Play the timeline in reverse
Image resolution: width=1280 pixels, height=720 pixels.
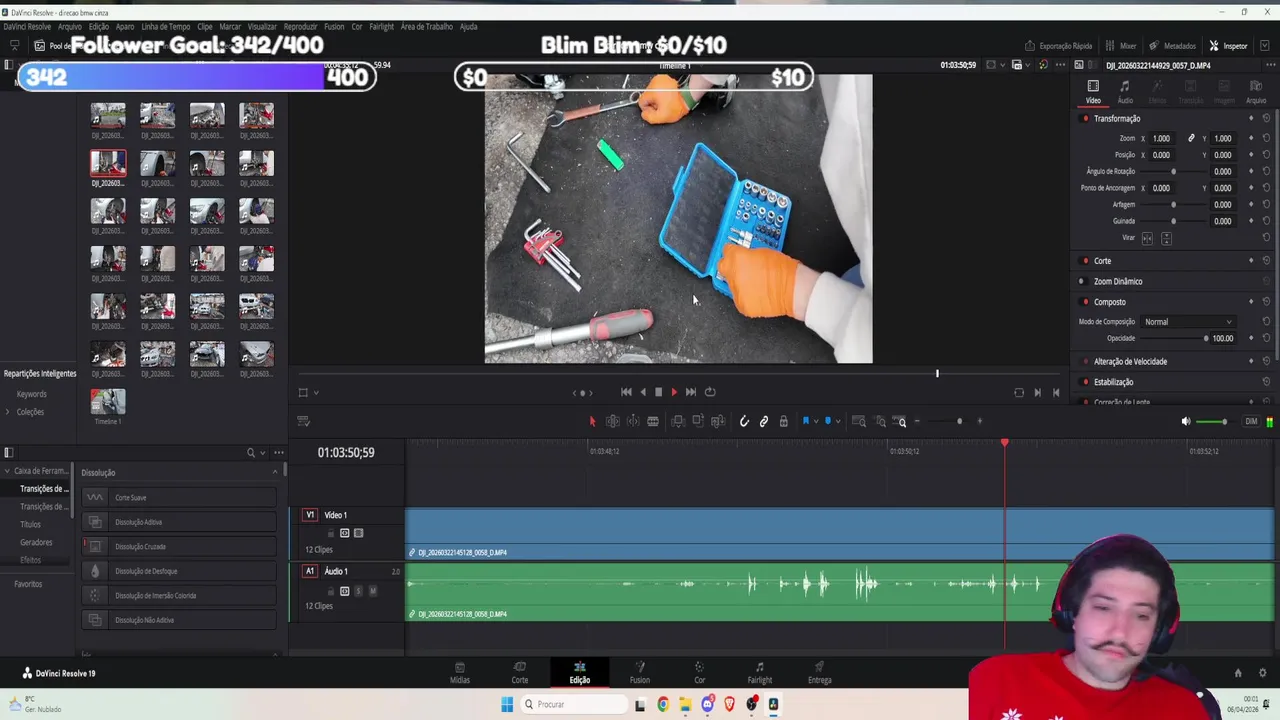(642, 392)
